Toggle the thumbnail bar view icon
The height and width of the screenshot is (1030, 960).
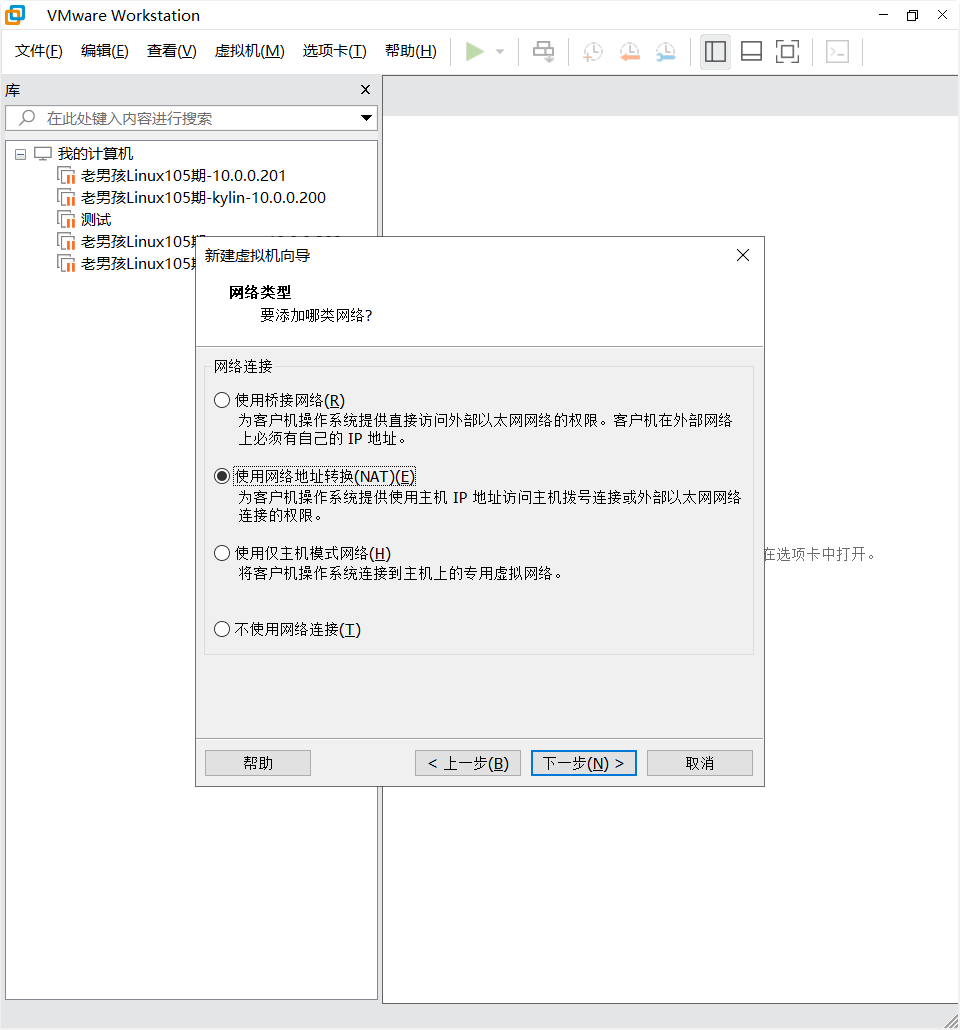click(x=751, y=51)
